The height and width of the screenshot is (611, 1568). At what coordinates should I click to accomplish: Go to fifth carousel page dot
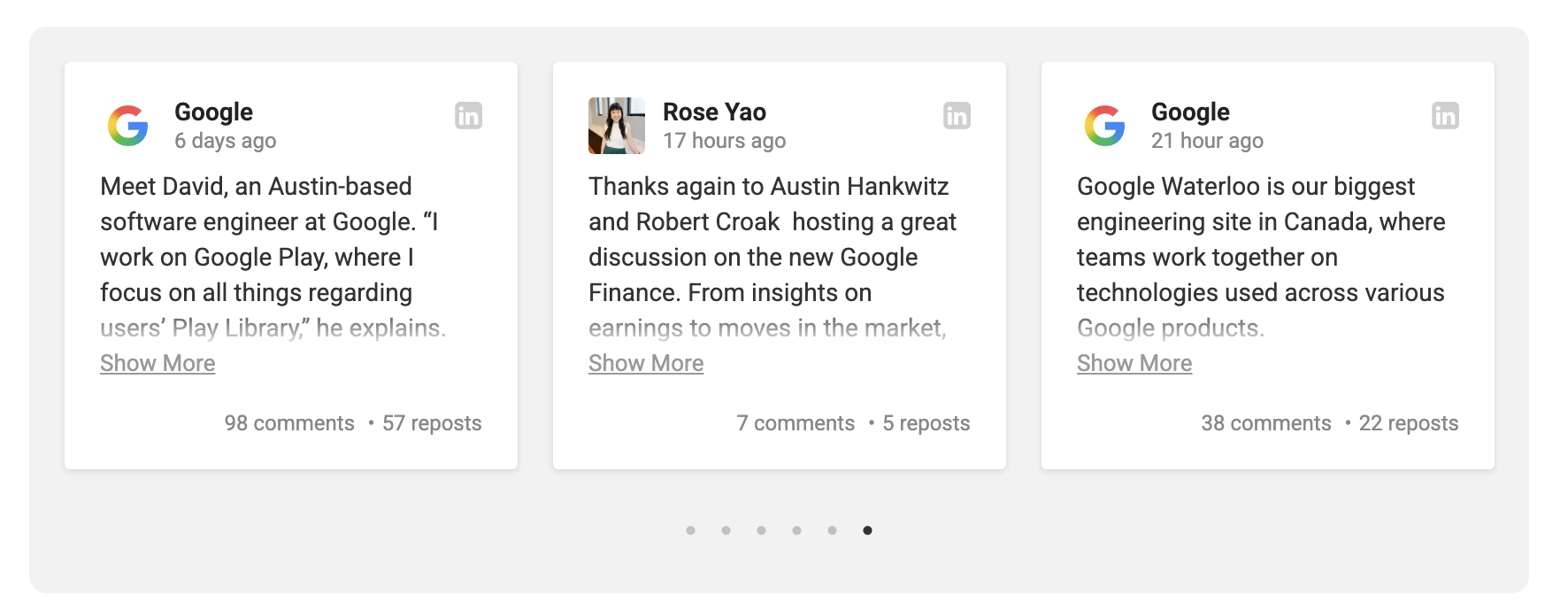tap(832, 530)
